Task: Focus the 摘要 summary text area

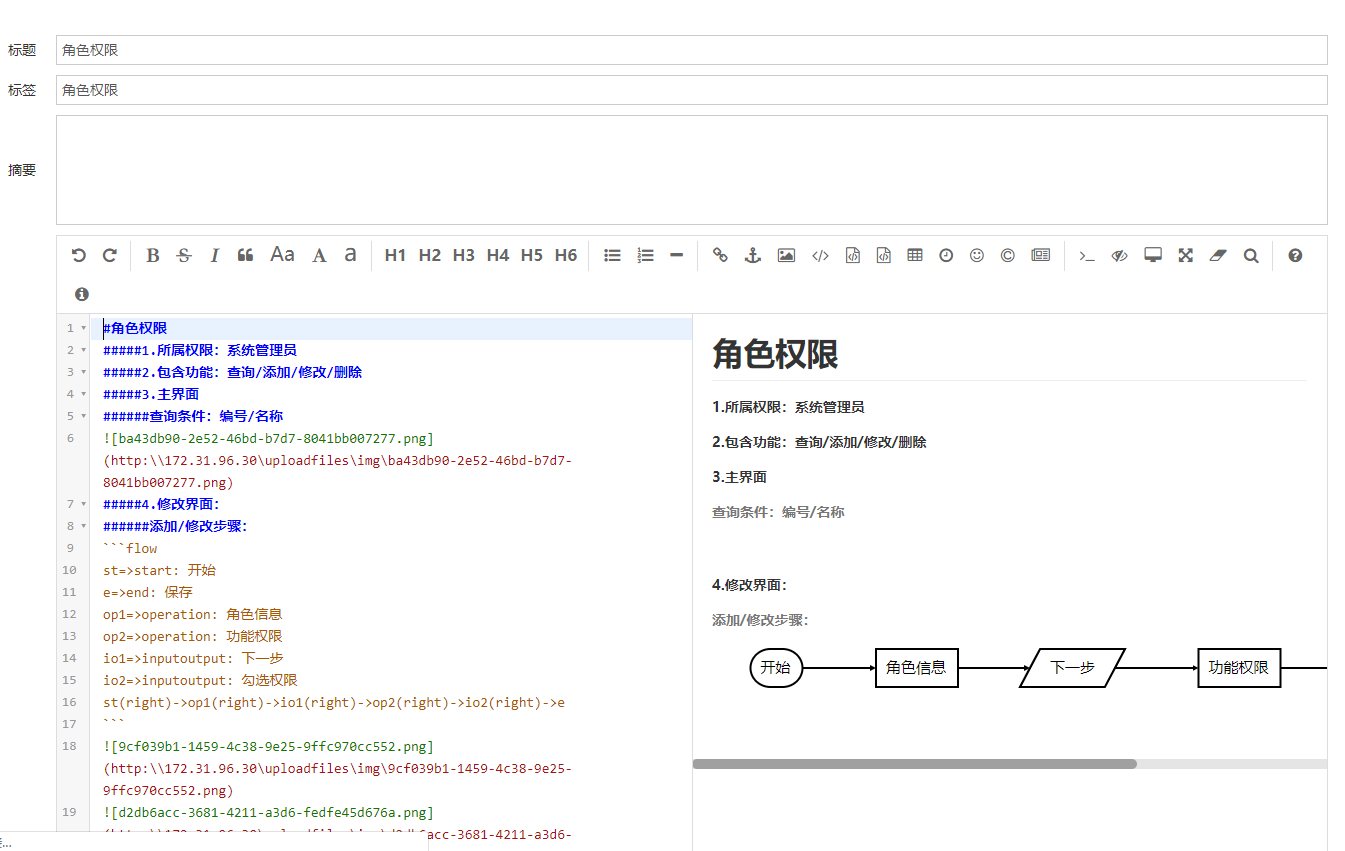Action: (x=692, y=170)
